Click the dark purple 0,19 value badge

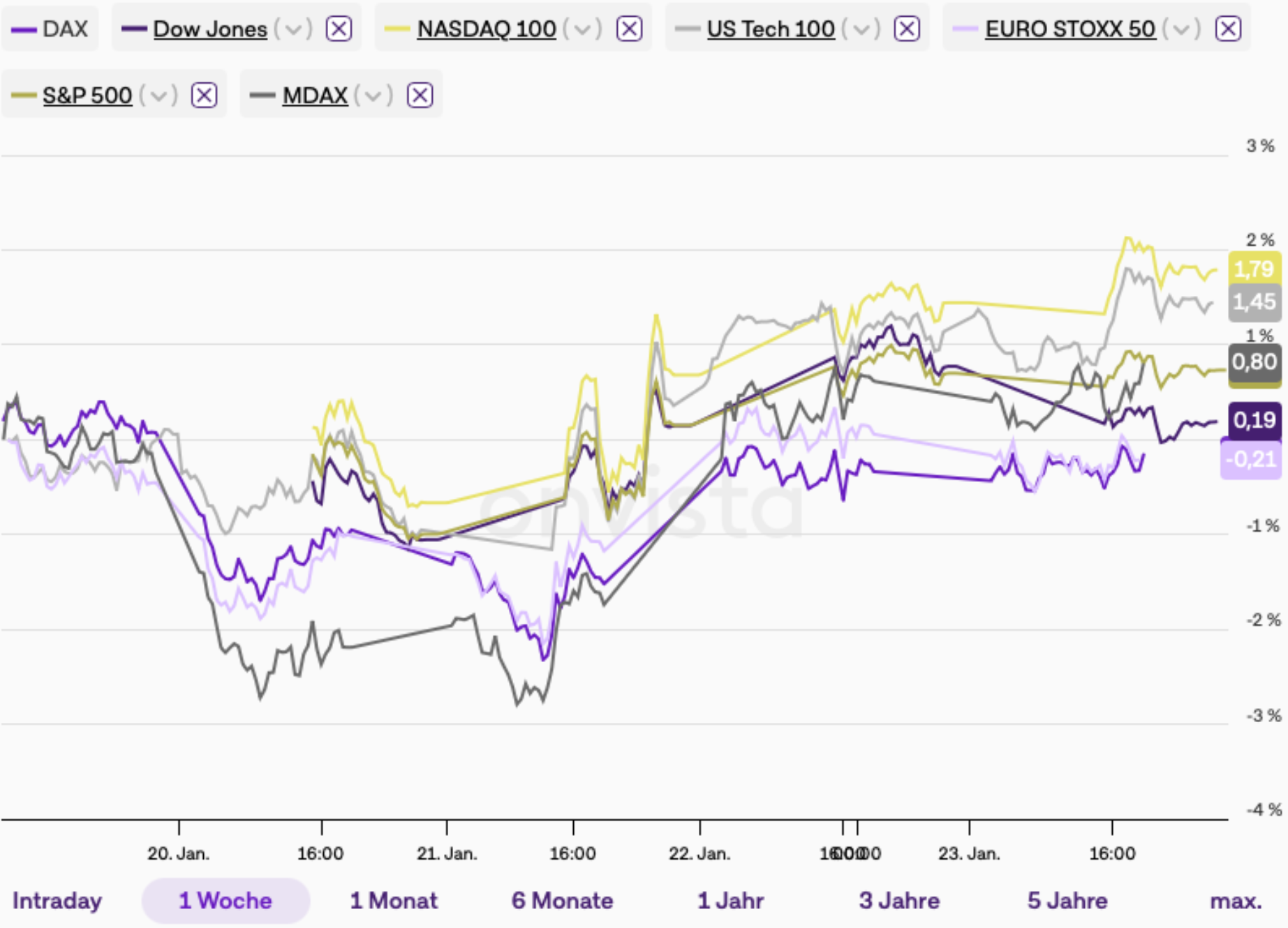pos(1254,420)
